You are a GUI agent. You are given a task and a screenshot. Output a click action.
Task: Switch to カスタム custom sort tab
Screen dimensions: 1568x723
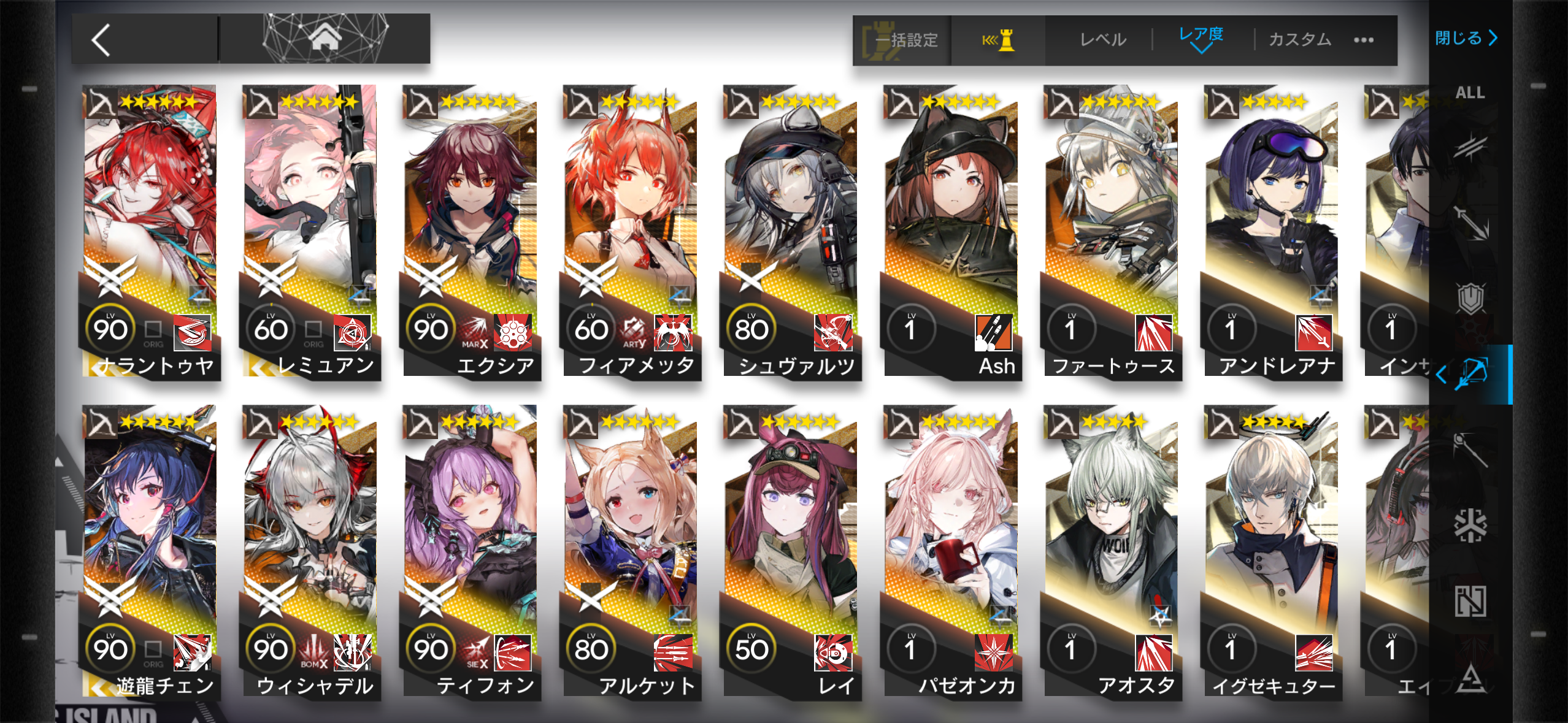click(1300, 40)
